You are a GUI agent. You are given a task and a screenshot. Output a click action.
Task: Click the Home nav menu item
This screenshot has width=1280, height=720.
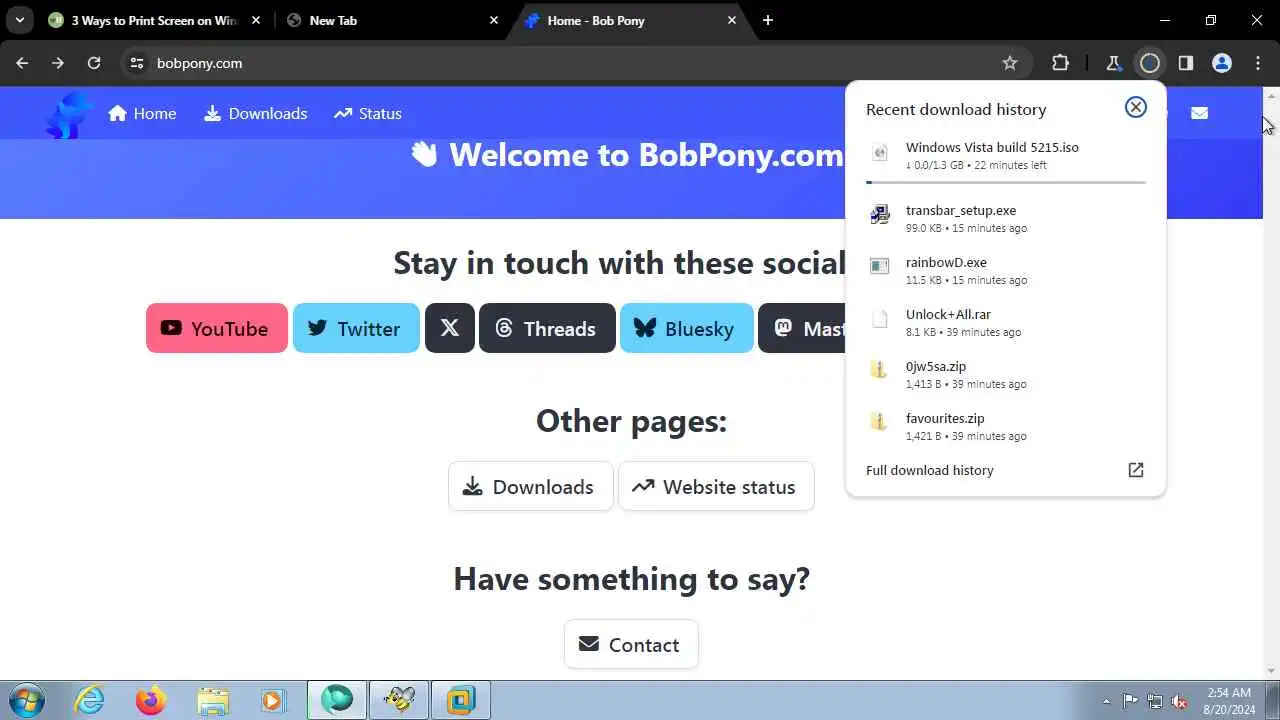tap(142, 113)
